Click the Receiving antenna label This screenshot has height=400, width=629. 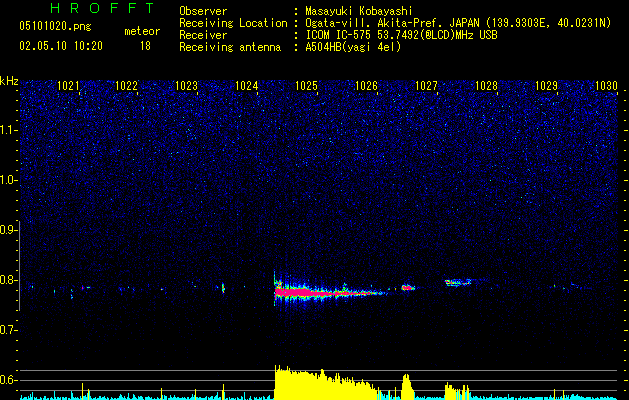pos(230,47)
